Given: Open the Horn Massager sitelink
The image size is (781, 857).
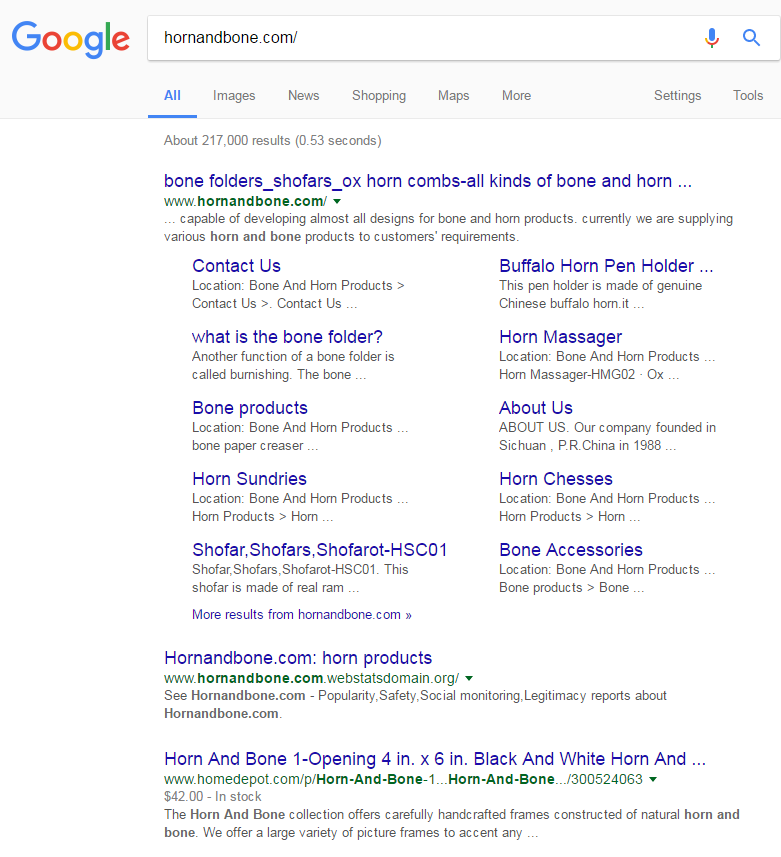Looking at the screenshot, I should click(x=560, y=337).
